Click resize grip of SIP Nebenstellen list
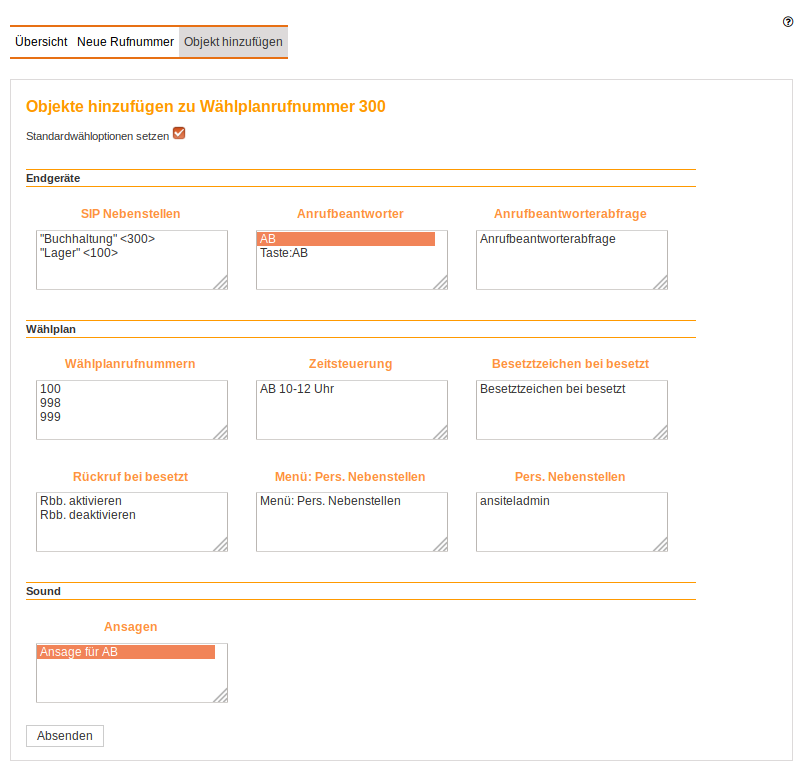This screenshot has height=771, width=803. coord(220,283)
